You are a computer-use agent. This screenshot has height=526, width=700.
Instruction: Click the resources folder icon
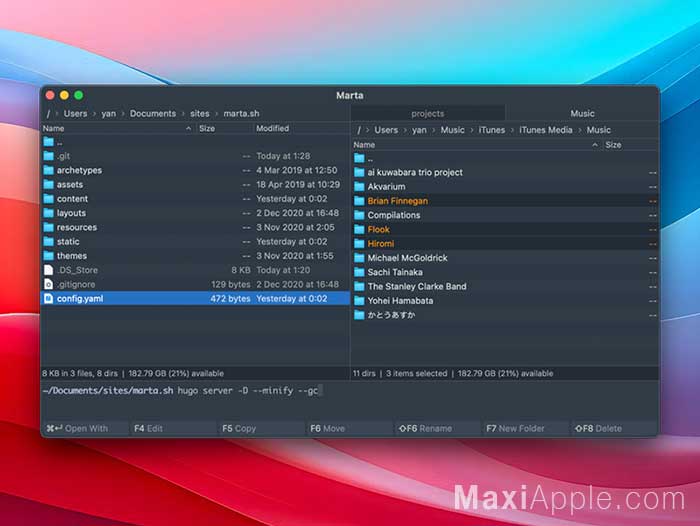tap(49, 227)
